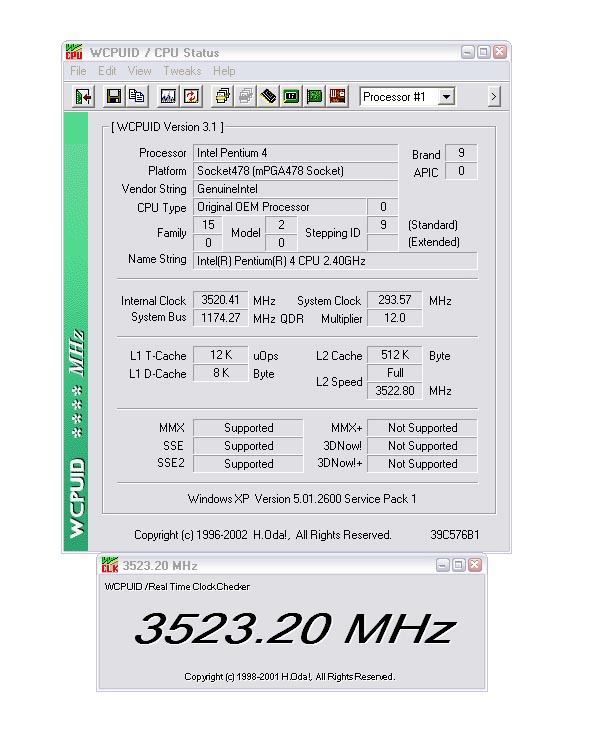
Task: Click the 'Windows XP Version 5.01.2600' text
Action: coord(265,499)
